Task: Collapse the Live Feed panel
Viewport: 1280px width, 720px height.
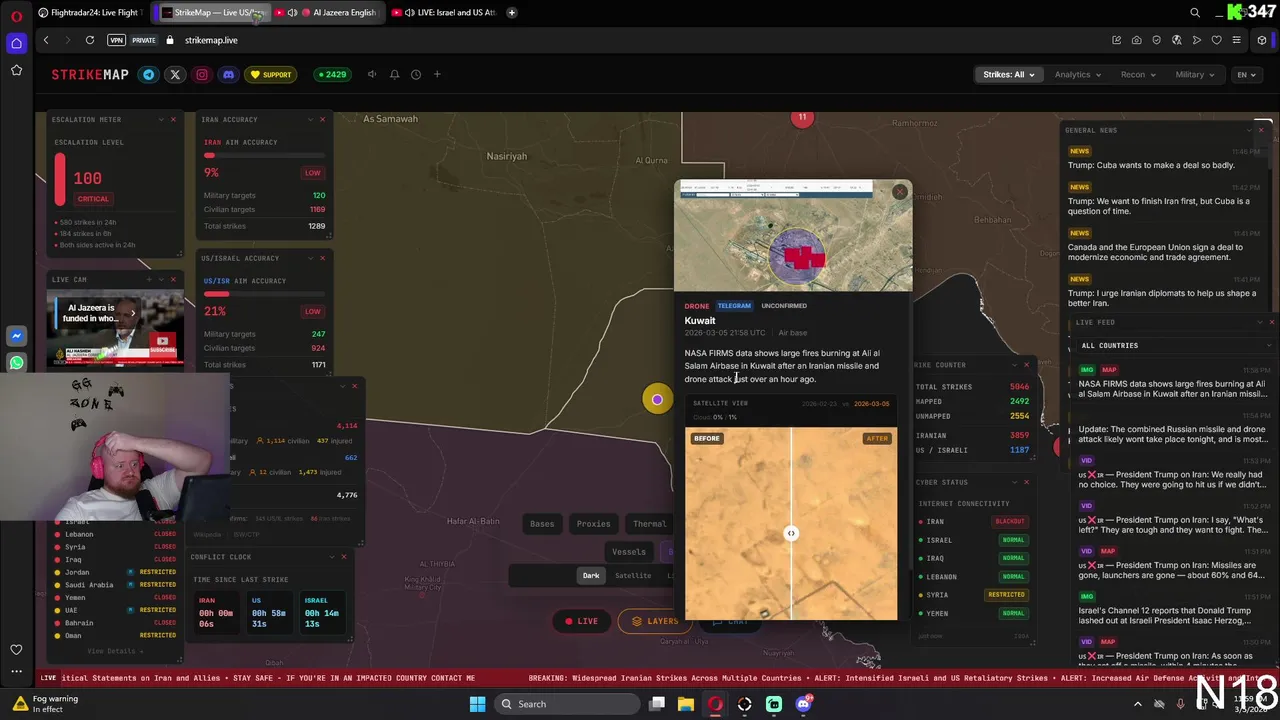Action: pyautogui.click(x=1260, y=322)
